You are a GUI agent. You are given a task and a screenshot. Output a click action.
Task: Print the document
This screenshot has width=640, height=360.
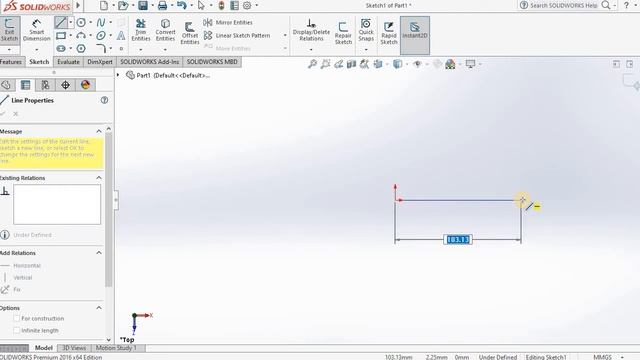pyautogui.click(x=162, y=5)
